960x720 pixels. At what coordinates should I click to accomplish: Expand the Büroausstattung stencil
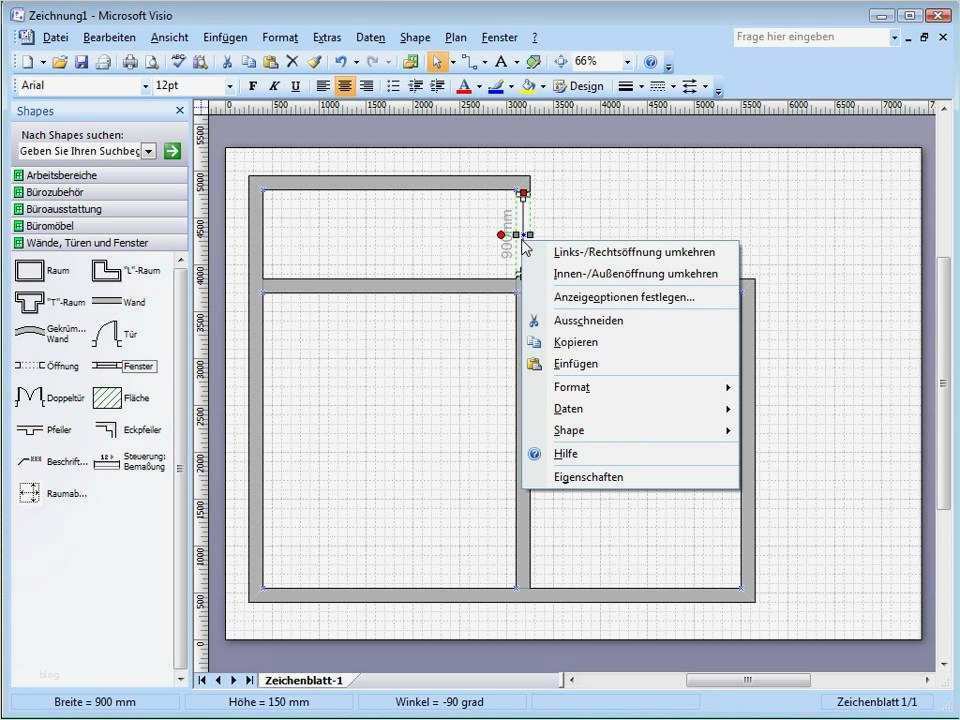(x=100, y=209)
